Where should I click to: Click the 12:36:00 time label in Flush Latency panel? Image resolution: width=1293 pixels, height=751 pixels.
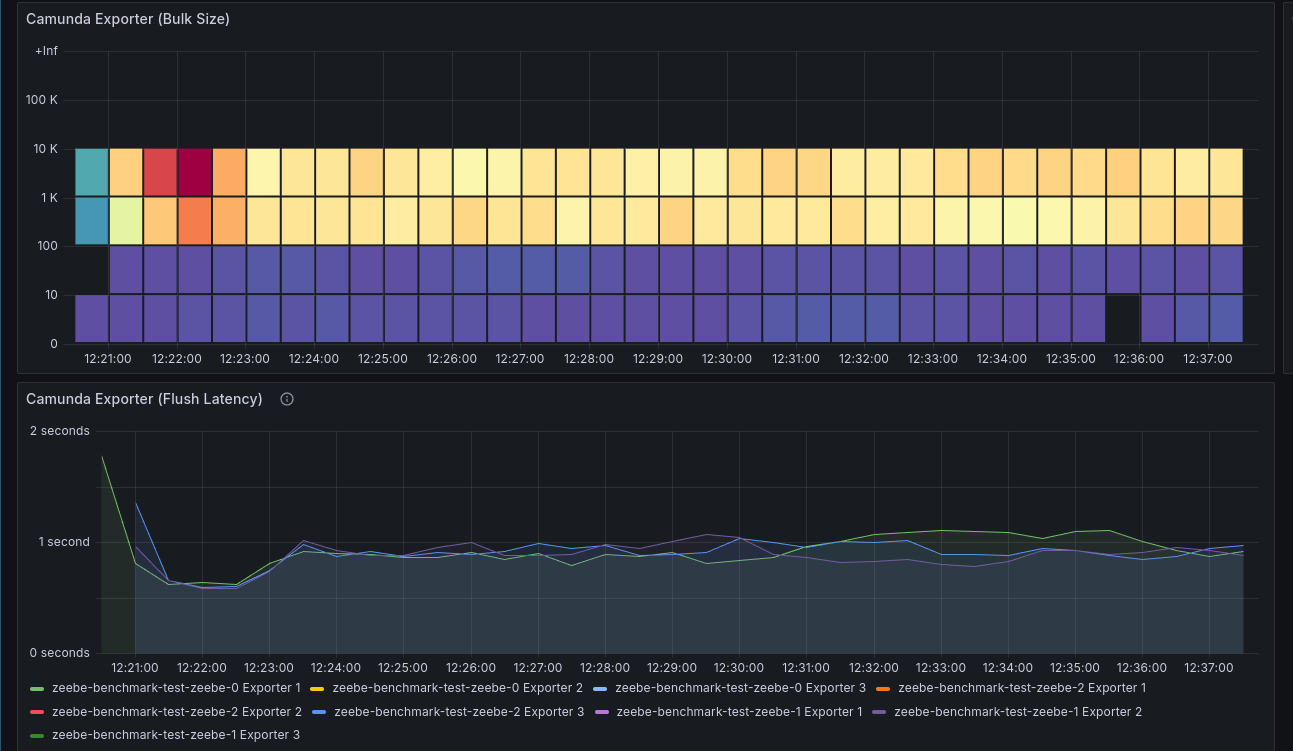(x=1143, y=667)
